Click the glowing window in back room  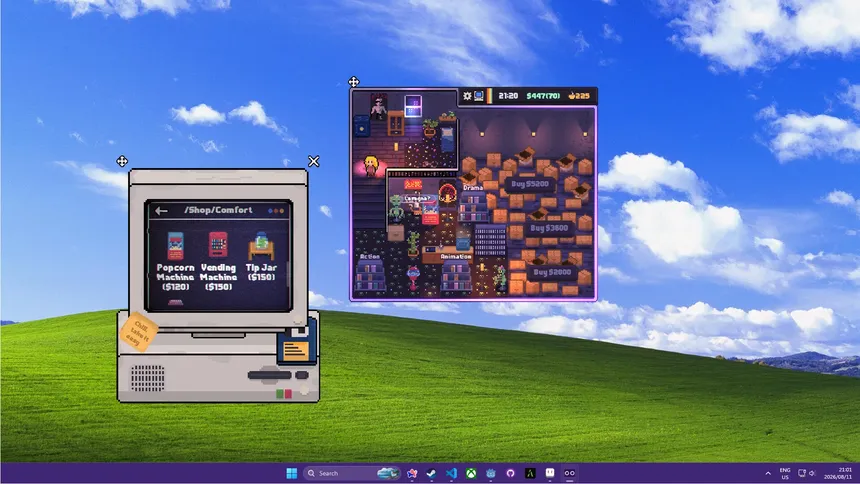pos(413,105)
